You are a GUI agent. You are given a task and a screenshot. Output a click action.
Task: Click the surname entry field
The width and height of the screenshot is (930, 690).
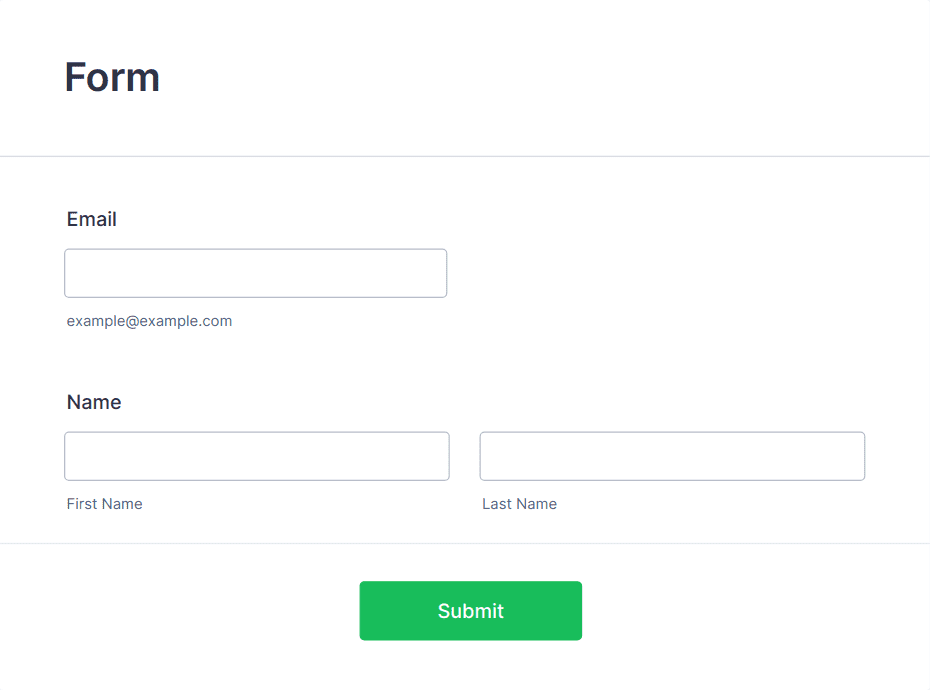click(672, 456)
